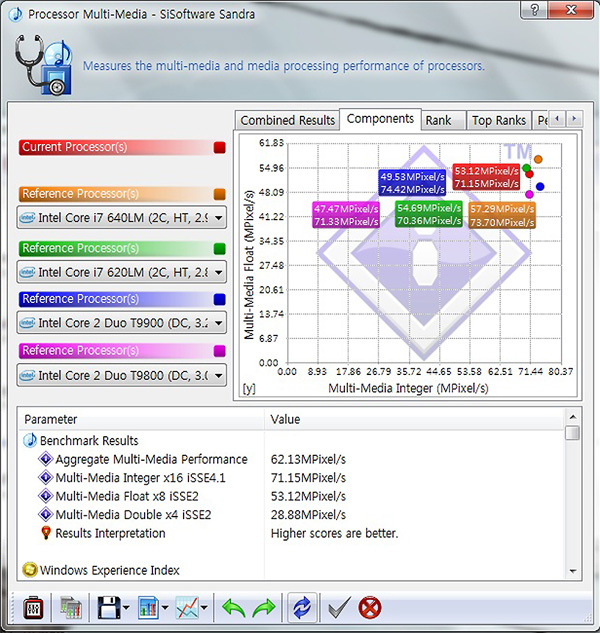This screenshot has height=633, width=600.
Task: Open the bar chart icon's dropdown arrow
Action: [x=165, y=608]
